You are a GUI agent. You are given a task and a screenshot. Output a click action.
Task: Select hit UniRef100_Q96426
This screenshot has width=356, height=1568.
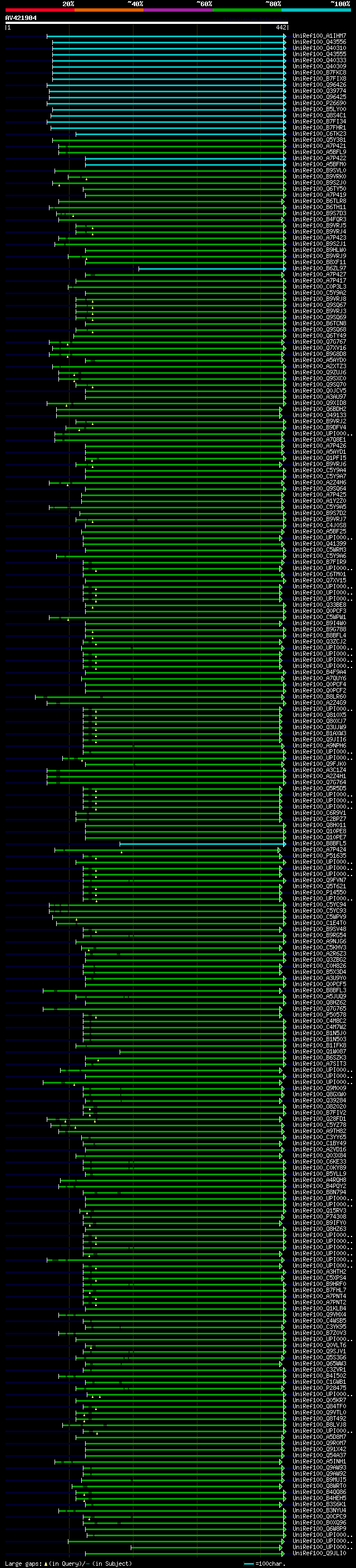click(319, 85)
